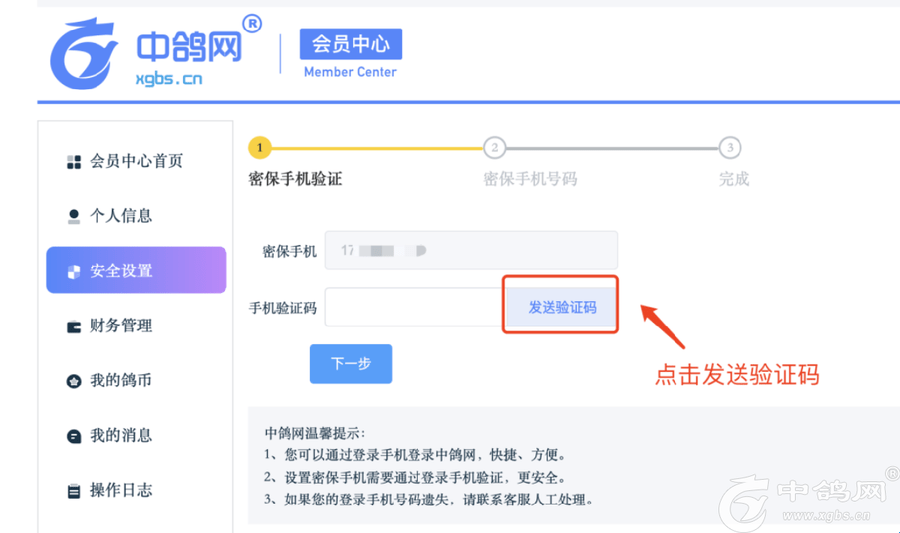Click step 3 circle 完成

[x=731, y=148]
